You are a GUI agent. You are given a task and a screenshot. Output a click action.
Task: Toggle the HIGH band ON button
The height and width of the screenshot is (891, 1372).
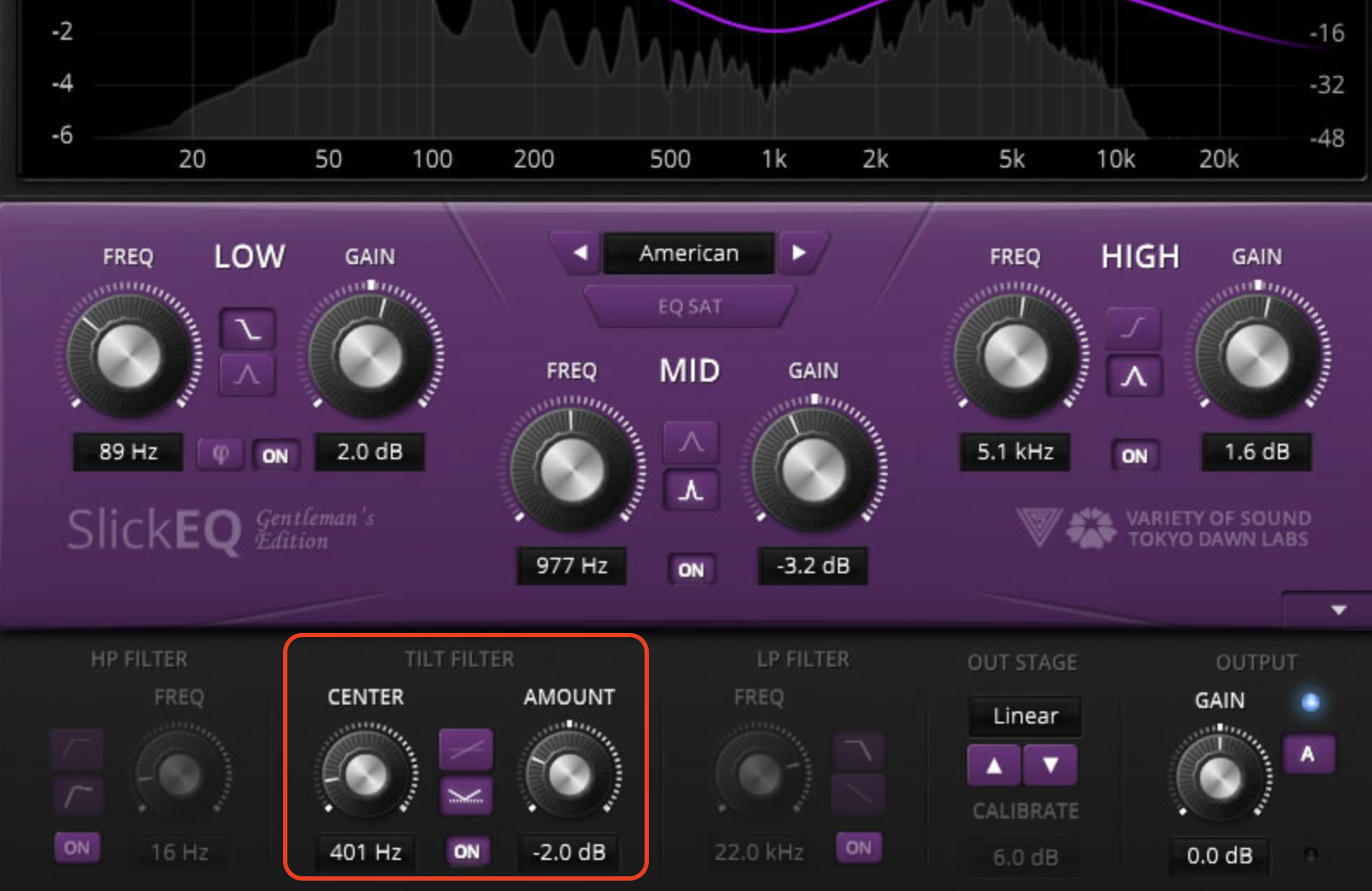coord(1135,455)
